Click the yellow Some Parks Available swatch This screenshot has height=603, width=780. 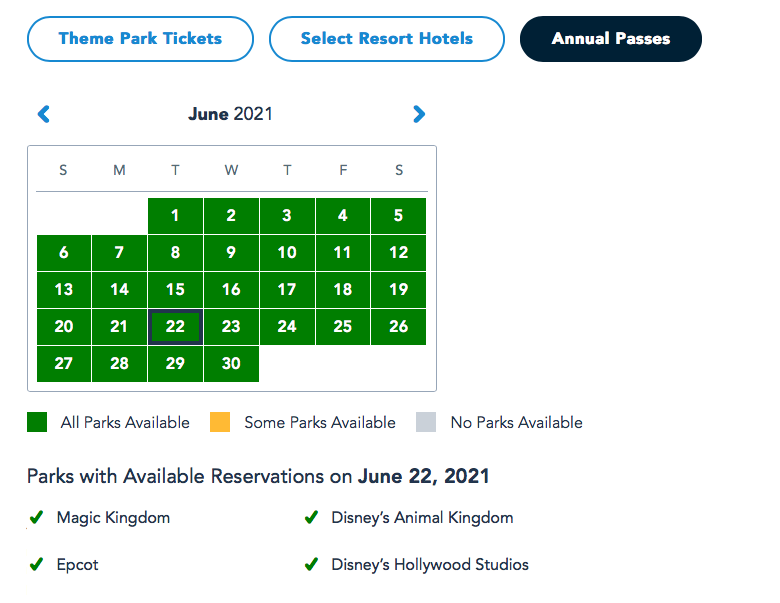[x=220, y=422]
